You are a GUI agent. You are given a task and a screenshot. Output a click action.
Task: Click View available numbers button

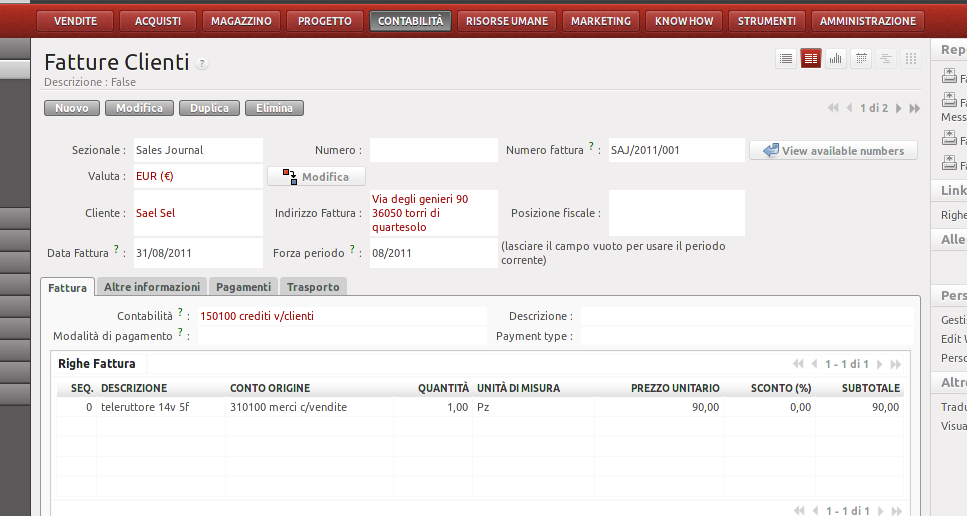(x=833, y=150)
